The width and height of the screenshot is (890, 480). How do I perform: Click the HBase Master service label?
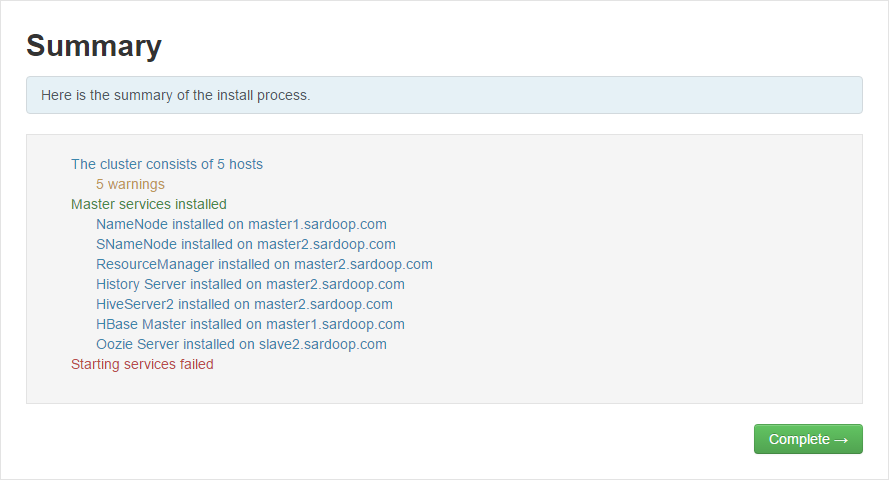pyautogui.click(x=141, y=324)
